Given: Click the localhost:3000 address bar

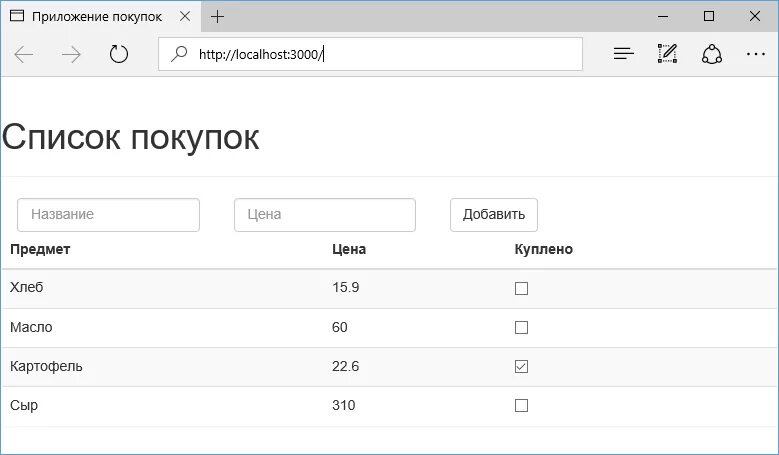Looking at the screenshot, I should [x=371, y=54].
